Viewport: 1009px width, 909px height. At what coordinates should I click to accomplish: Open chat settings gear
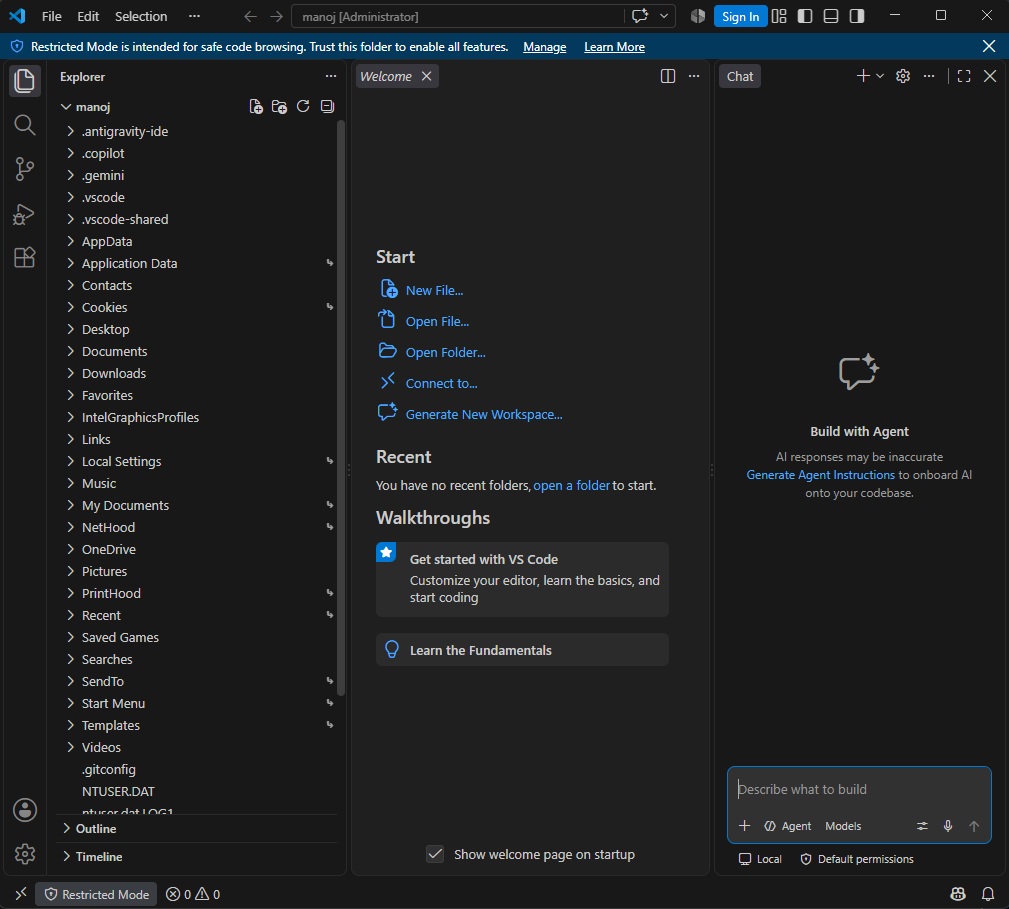coord(903,76)
